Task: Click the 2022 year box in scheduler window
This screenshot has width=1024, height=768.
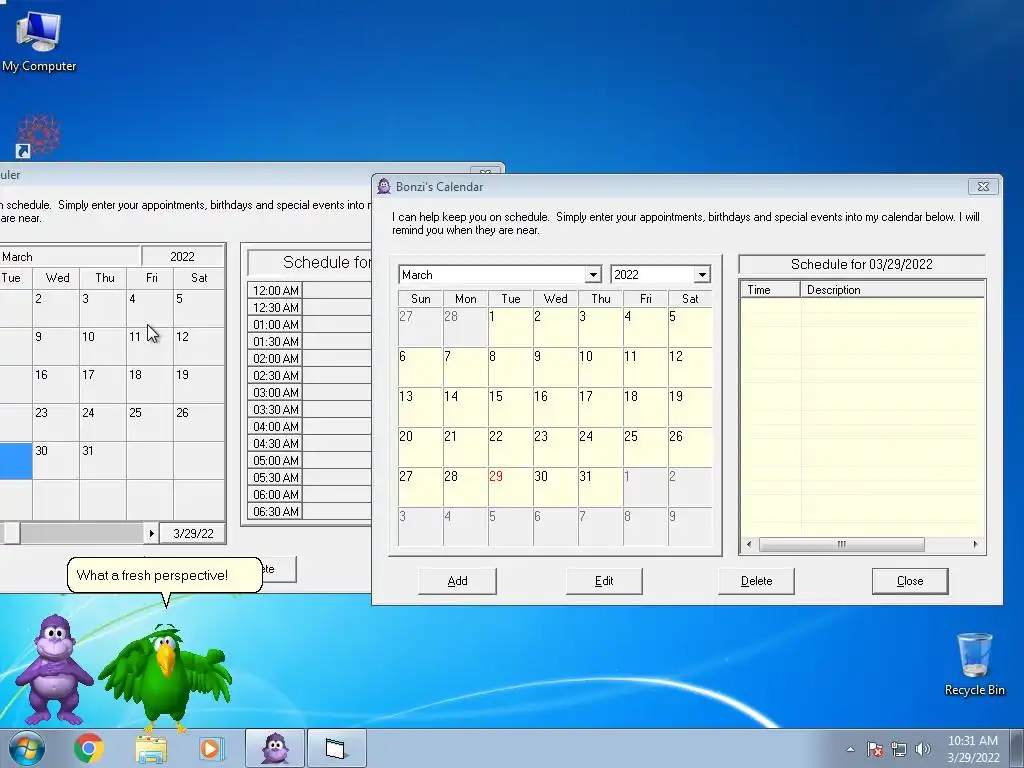Action: pyautogui.click(x=183, y=257)
